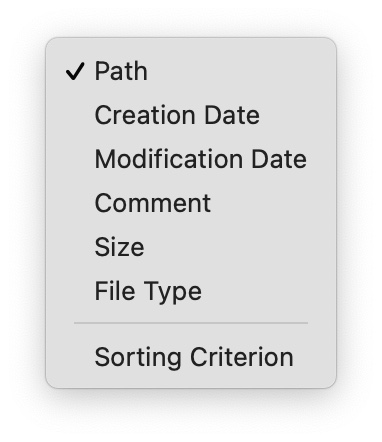Choose File Type in the menu
The height and width of the screenshot is (442, 382).
(191, 291)
